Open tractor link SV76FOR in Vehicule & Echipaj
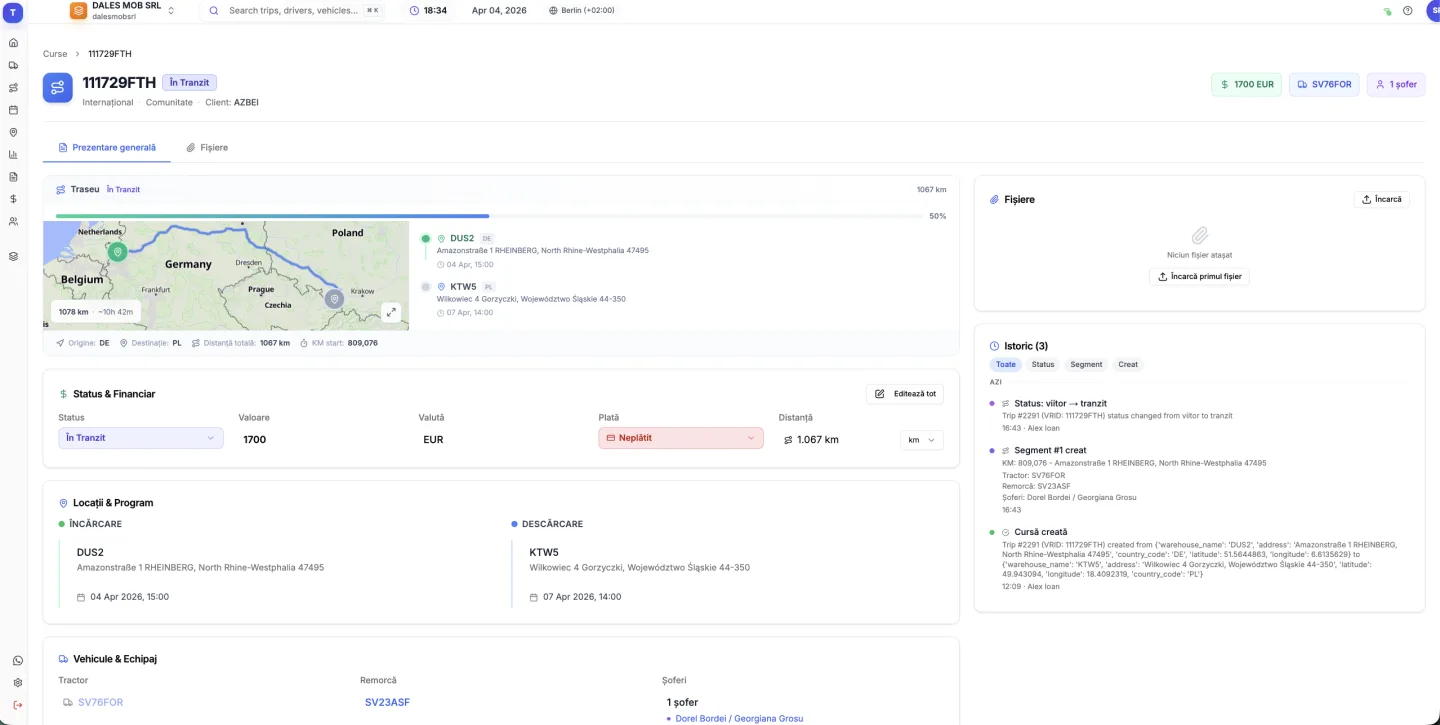 tap(100, 702)
